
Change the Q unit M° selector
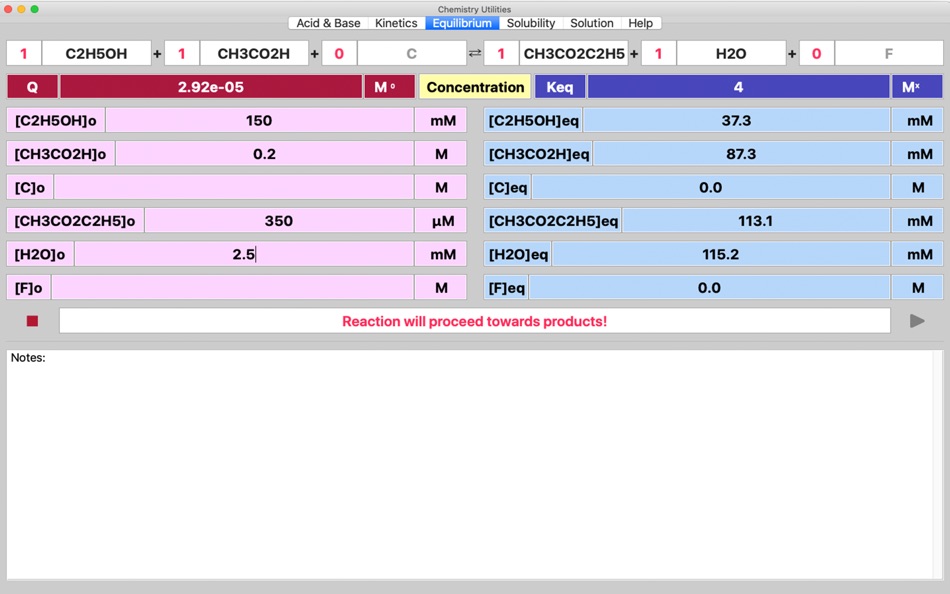pyautogui.click(x=390, y=87)
